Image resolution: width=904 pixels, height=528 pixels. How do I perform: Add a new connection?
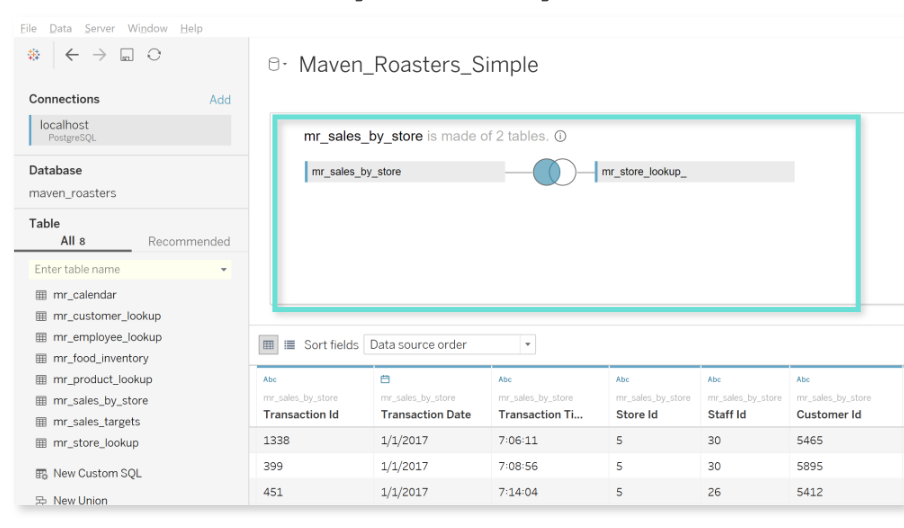[x=220, y=100]
